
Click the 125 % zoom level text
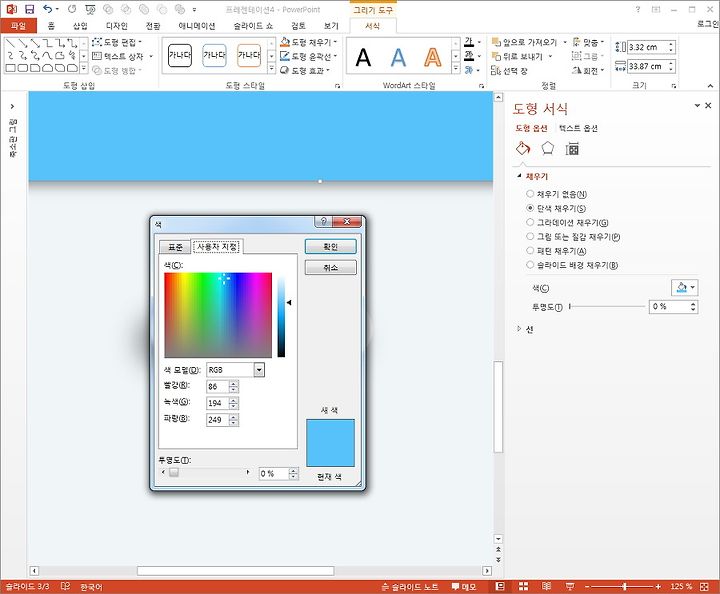click(681, 586)
